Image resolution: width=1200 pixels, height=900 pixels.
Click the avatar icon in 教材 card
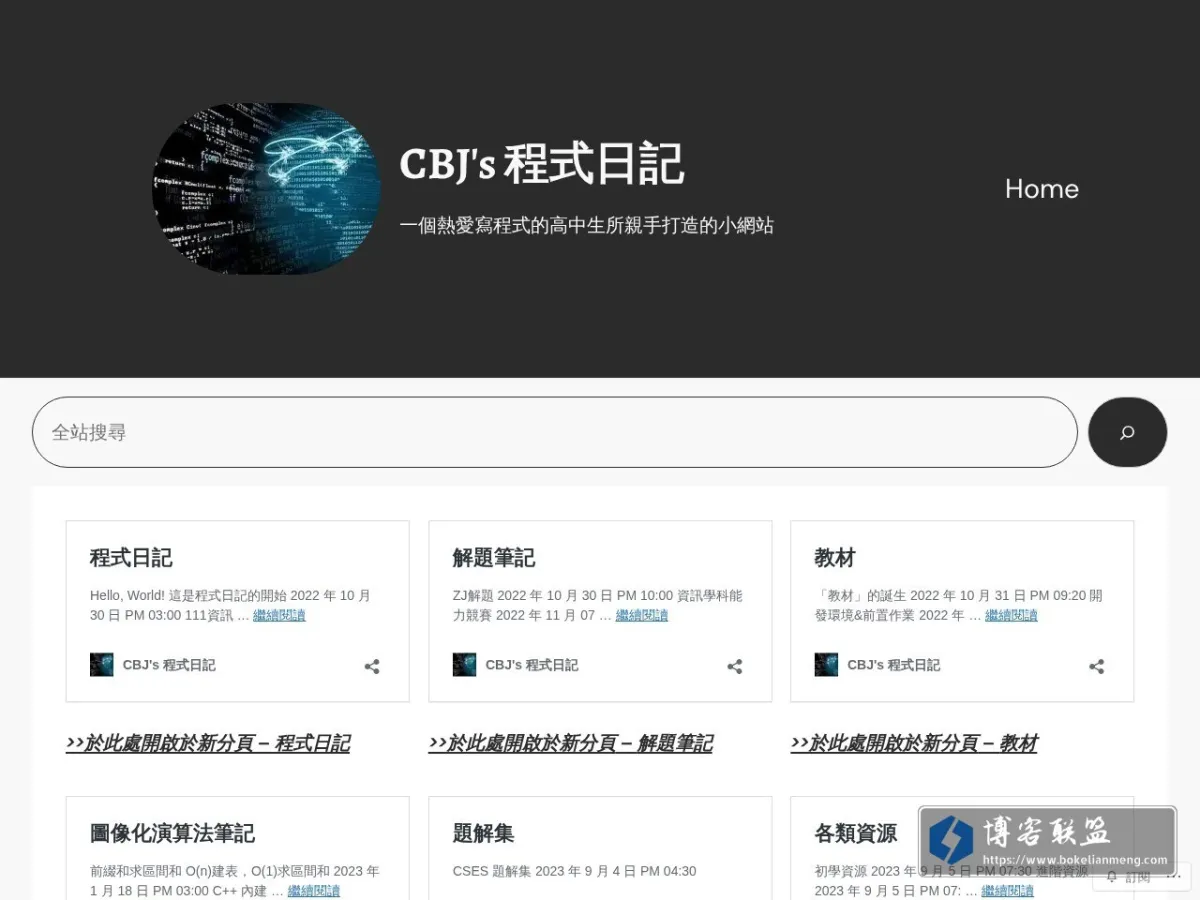click(826, 665)
